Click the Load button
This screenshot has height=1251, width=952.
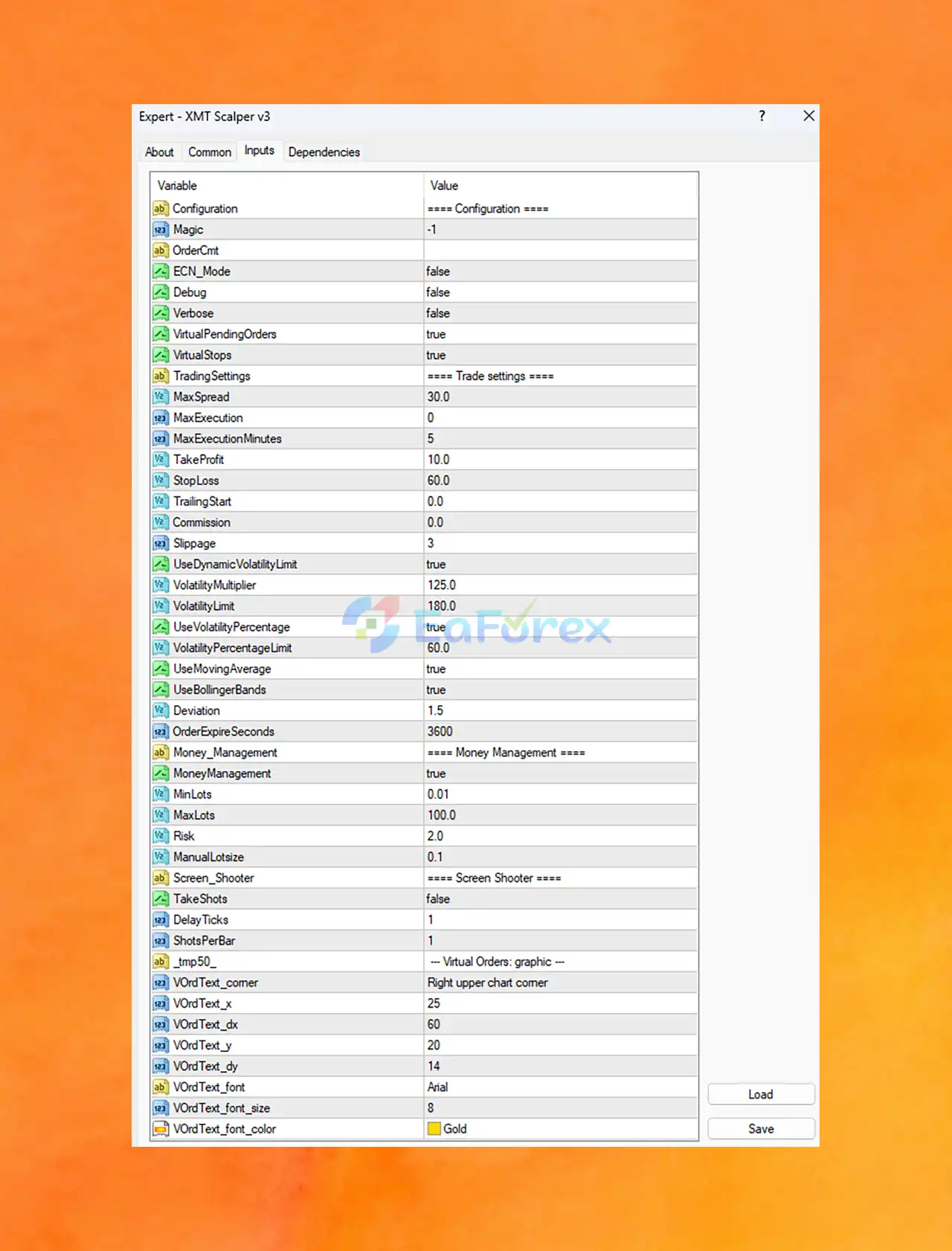[x=761, y=1094]
